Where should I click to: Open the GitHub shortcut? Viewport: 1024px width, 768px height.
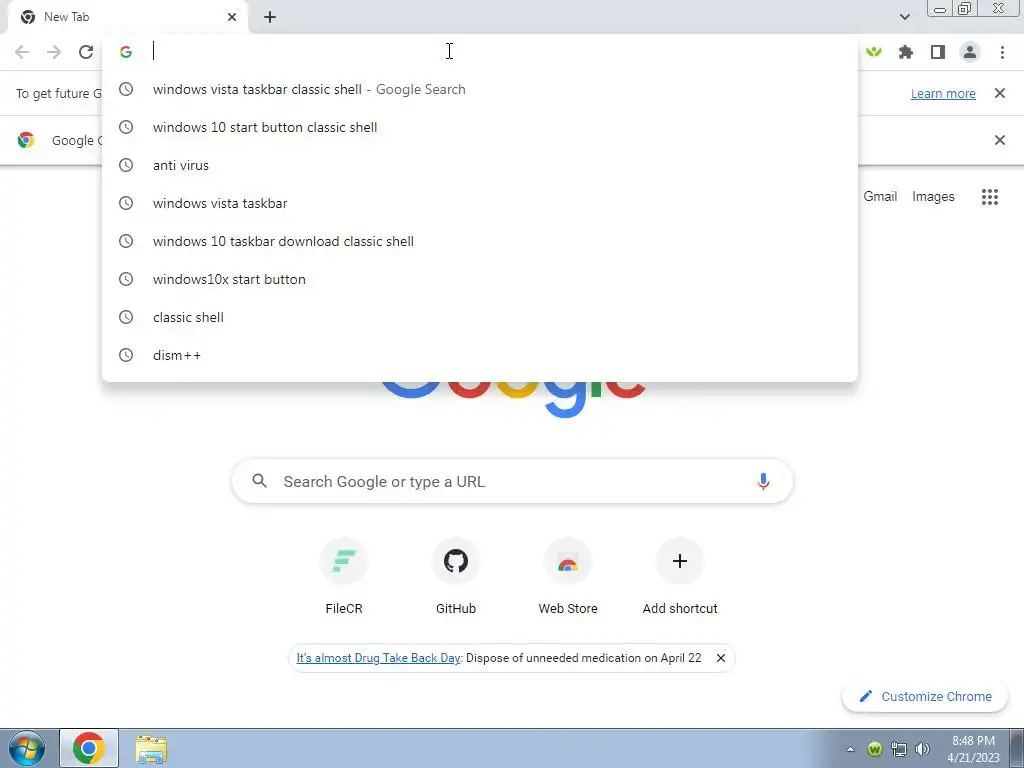pyautogui.click(x=456, y=577)
